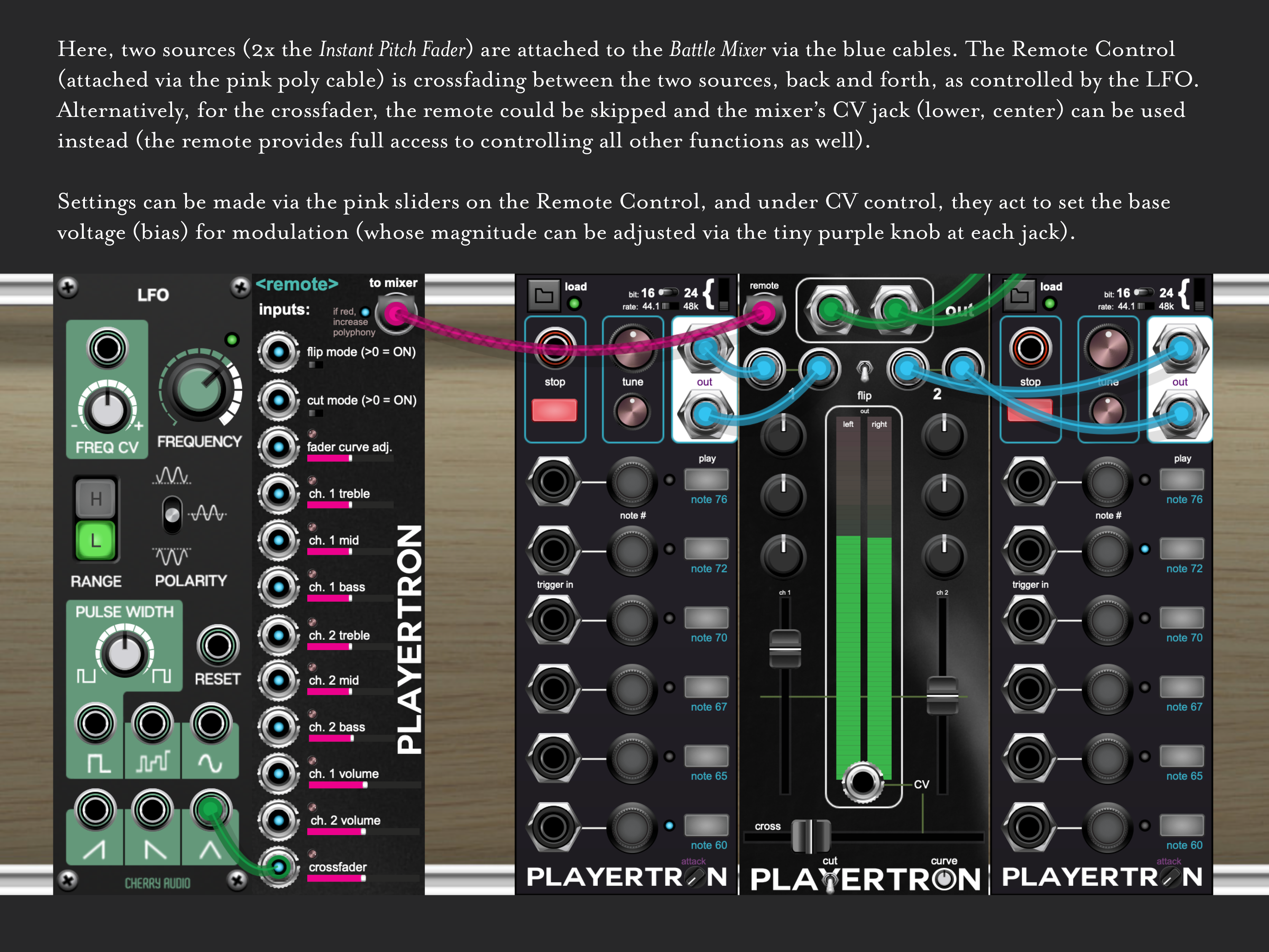
Task: Click the ch 1 volume fader handle
Action: pyautogui.click(x=785, y=649)
